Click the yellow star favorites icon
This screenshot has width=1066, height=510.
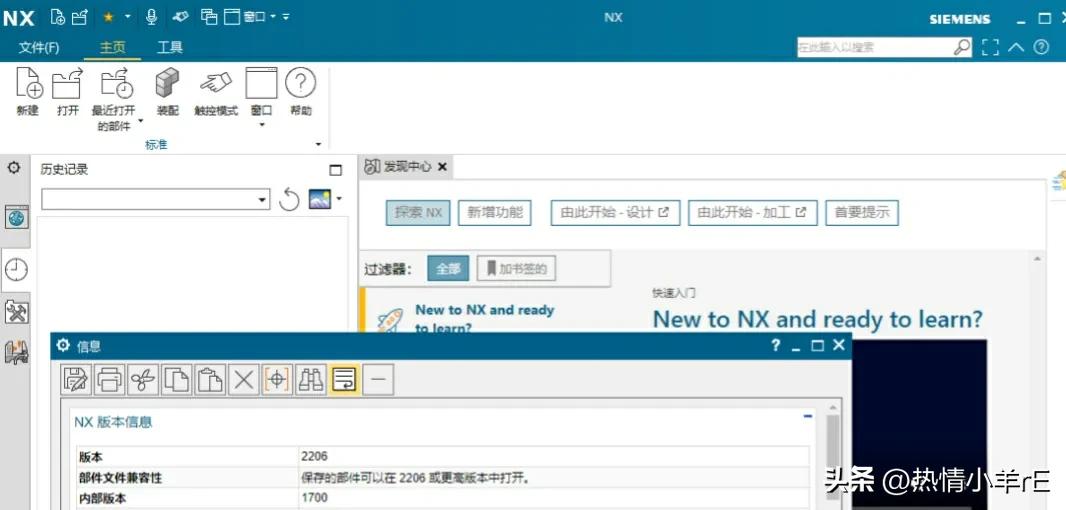(108, 18)
